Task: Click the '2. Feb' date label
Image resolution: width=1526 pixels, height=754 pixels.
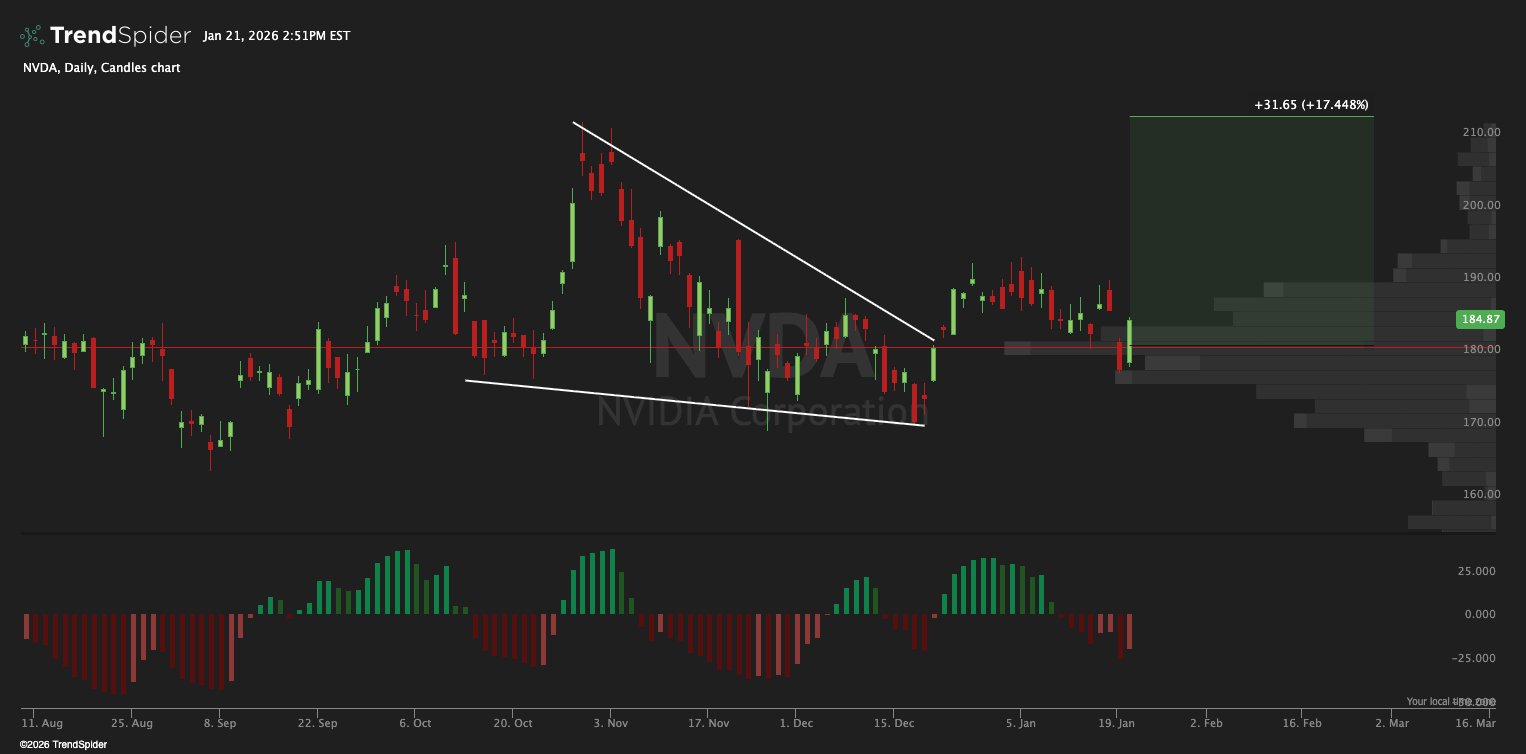Action: [x=1207, y=722]
